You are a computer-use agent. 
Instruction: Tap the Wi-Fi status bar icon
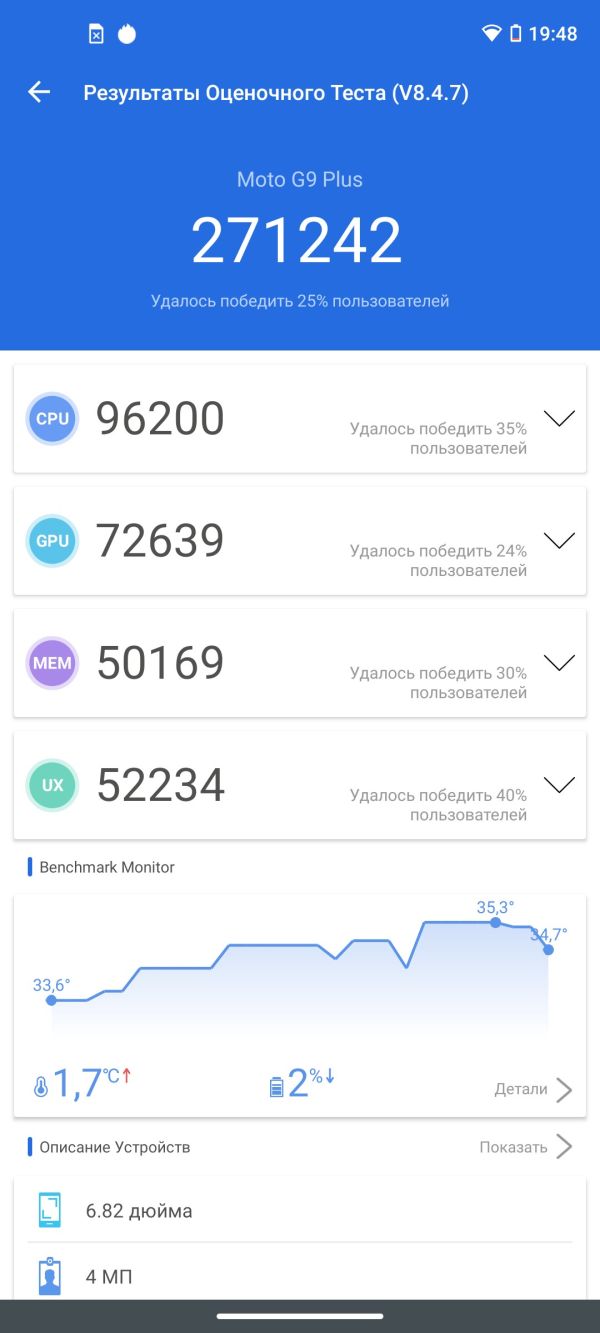(491, 34)
